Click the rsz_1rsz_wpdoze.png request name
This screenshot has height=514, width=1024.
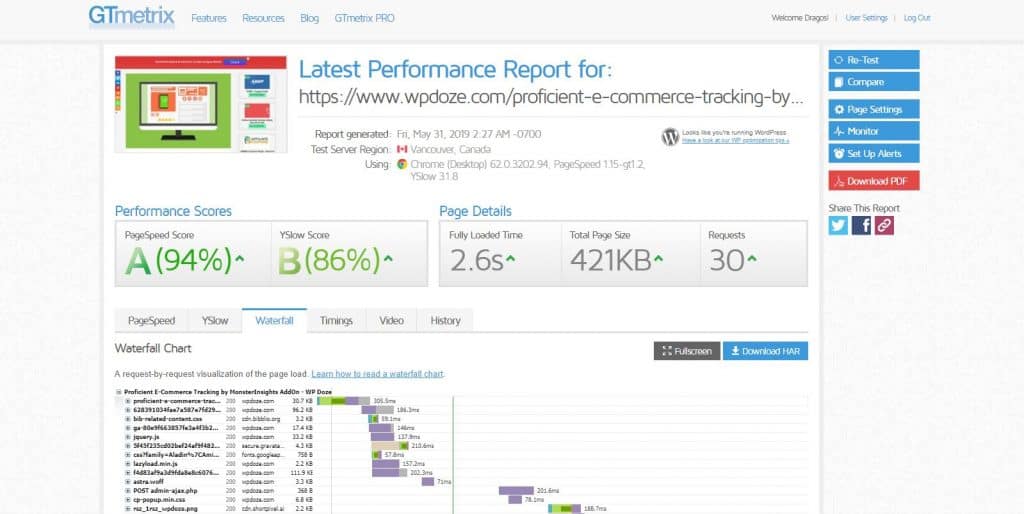pyautogui.click(x=166, y=508)
